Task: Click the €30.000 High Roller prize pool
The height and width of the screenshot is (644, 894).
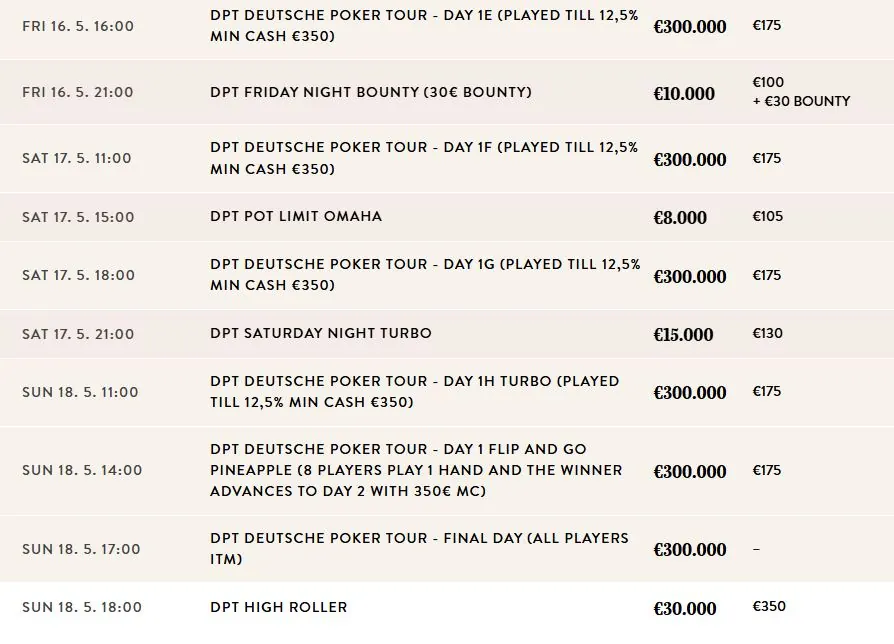Action: click(685, 608)
